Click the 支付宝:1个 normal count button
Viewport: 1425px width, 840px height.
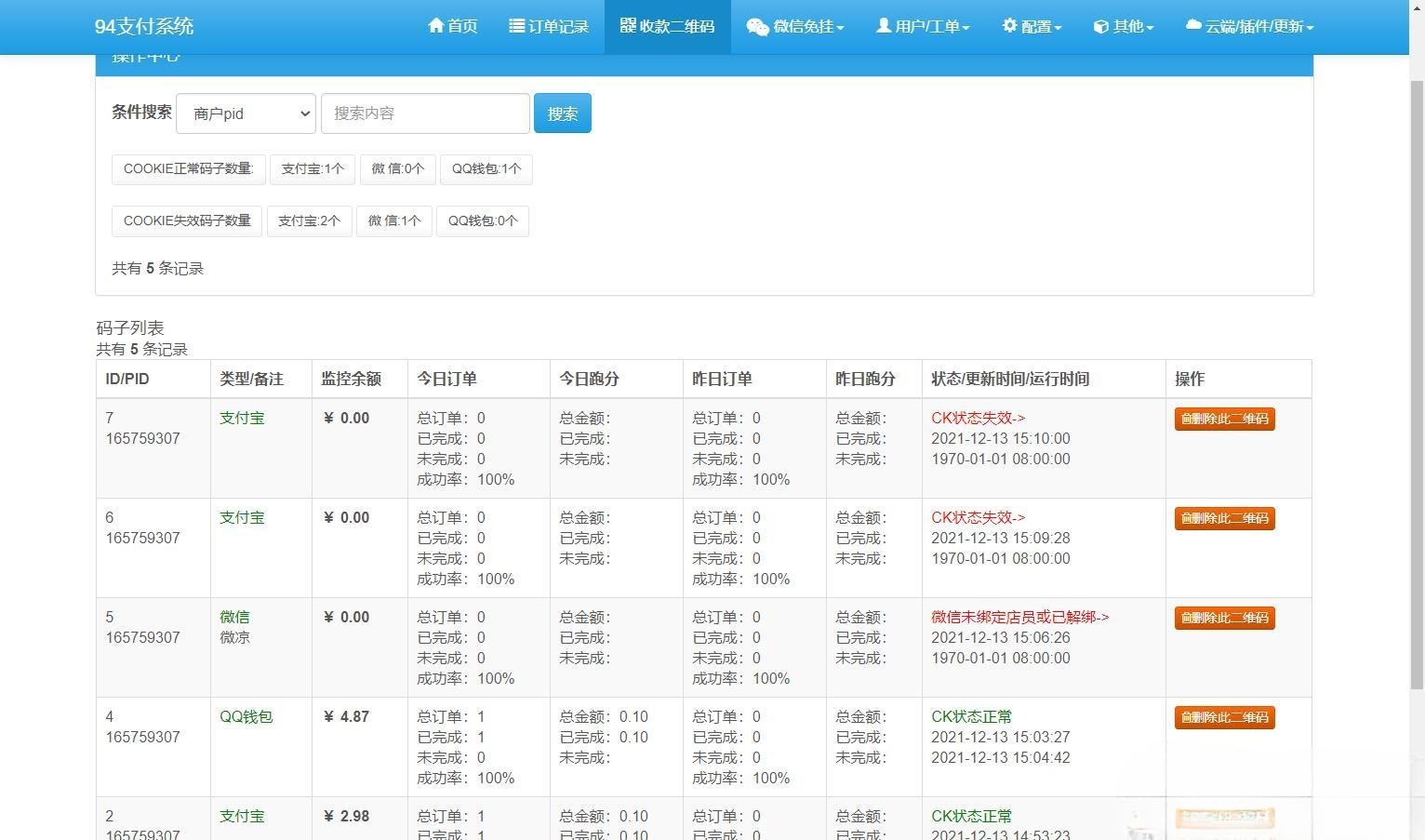[x=313, y=169]
